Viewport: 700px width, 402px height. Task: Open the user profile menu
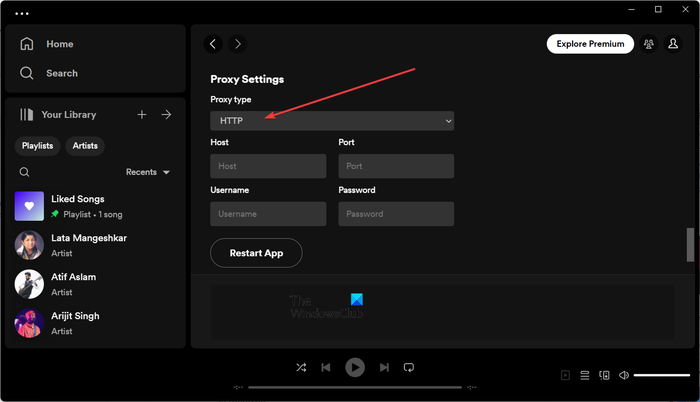point(674,44)
